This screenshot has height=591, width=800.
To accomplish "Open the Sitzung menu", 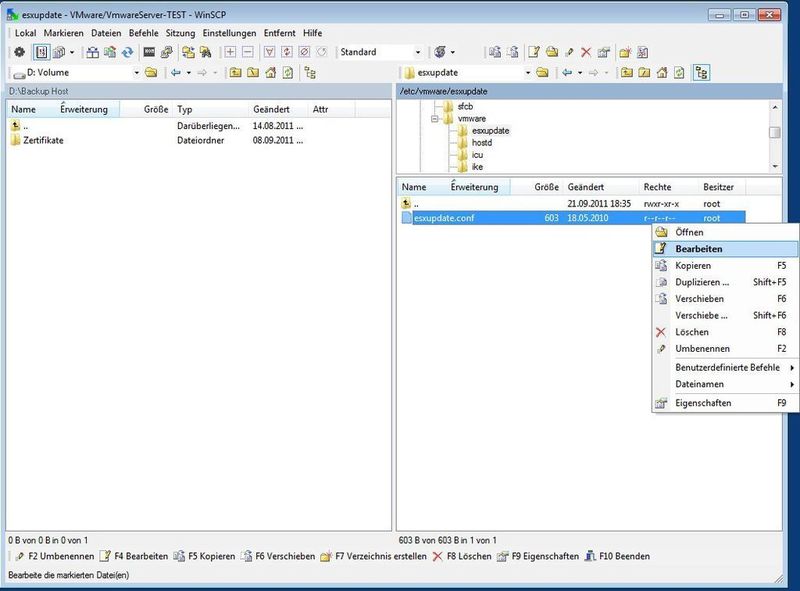I will pyautogui.click(x=180, y=33).
